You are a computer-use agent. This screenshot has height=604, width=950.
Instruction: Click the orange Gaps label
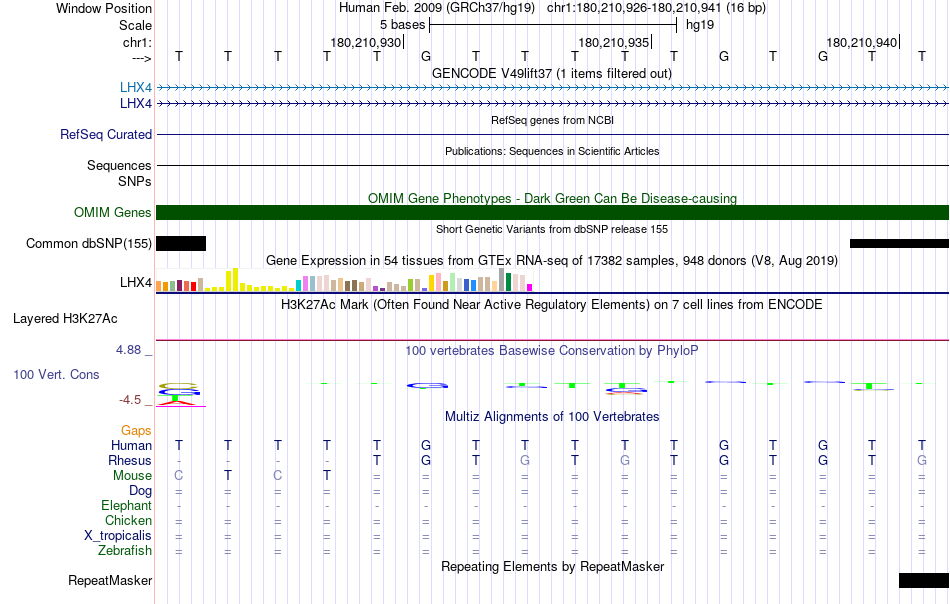click(136, 430)
